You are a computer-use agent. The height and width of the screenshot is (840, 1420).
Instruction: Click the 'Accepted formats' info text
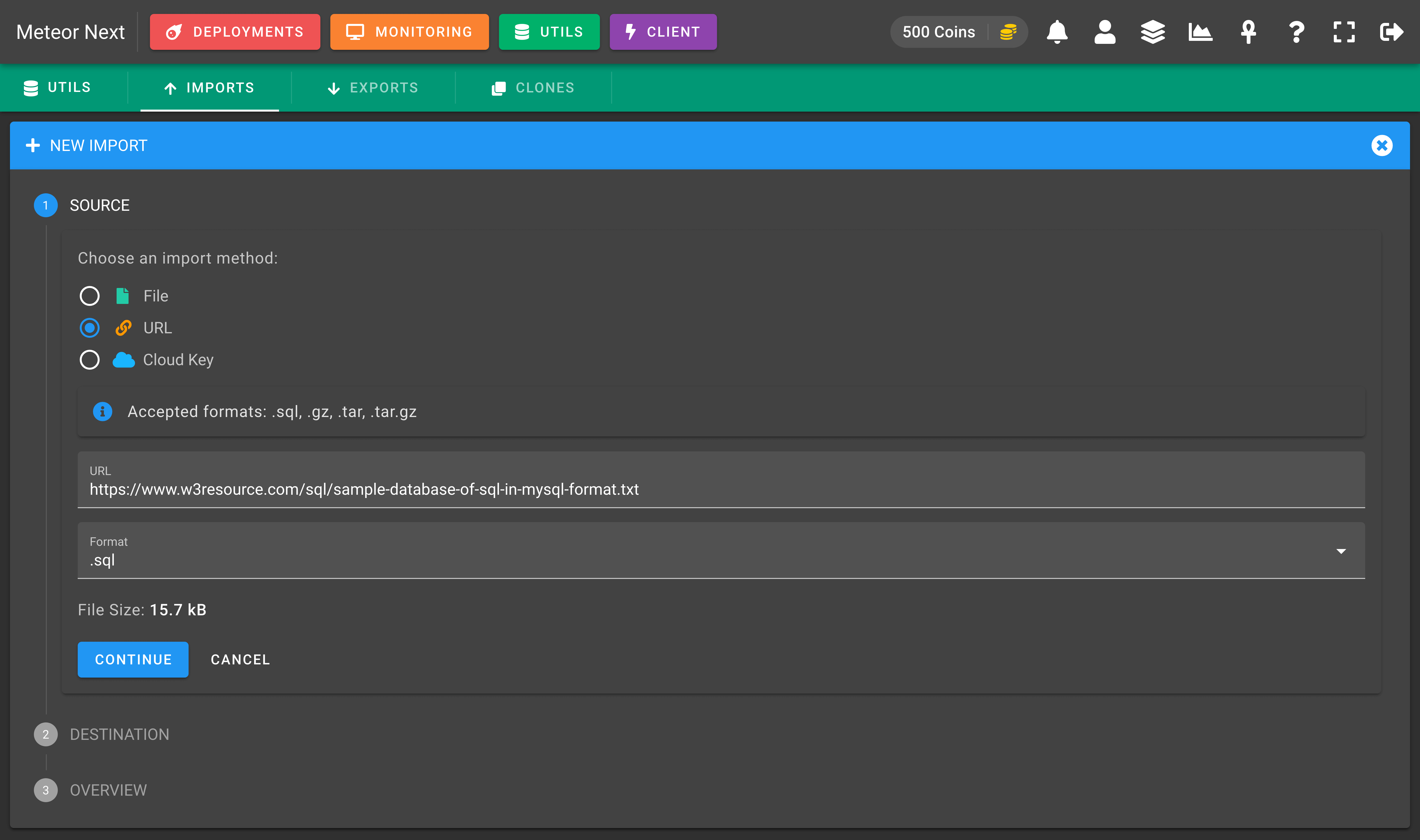pos(272,412)
